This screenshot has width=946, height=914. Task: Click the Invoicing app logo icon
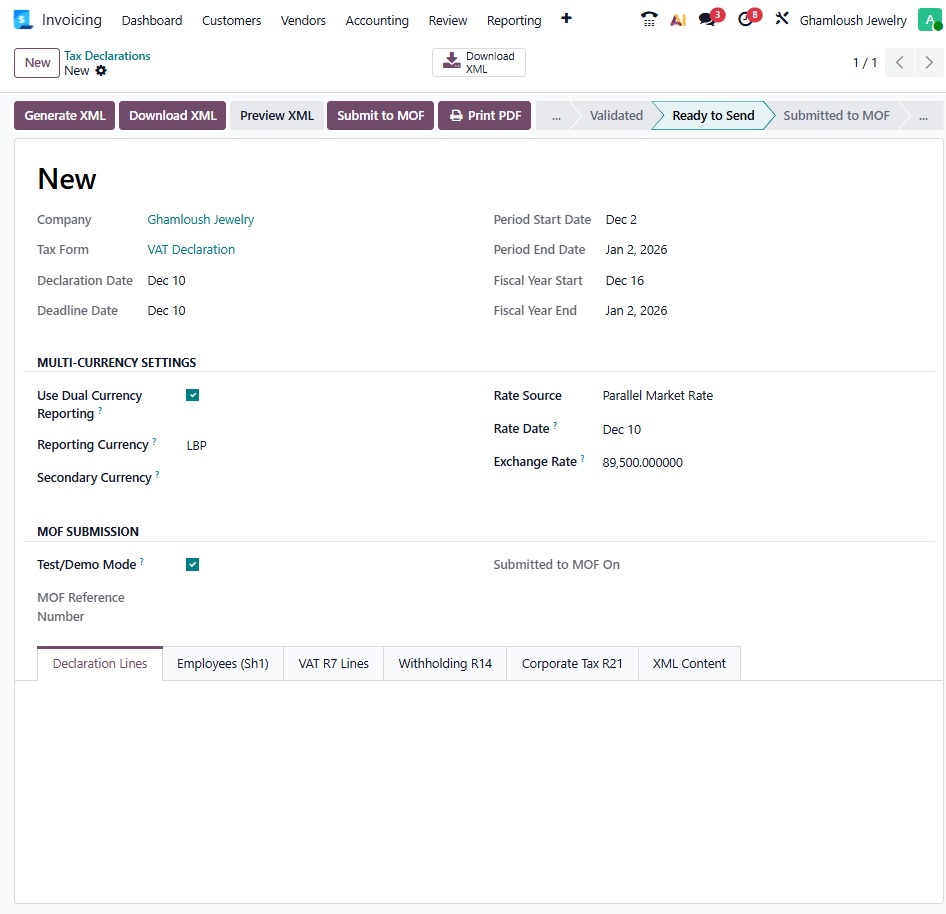24,20
